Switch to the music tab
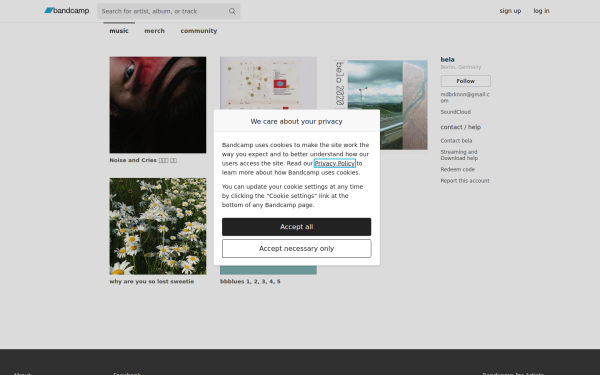The width and height of the screenshot is (600, 375). (x=119, y=31)
